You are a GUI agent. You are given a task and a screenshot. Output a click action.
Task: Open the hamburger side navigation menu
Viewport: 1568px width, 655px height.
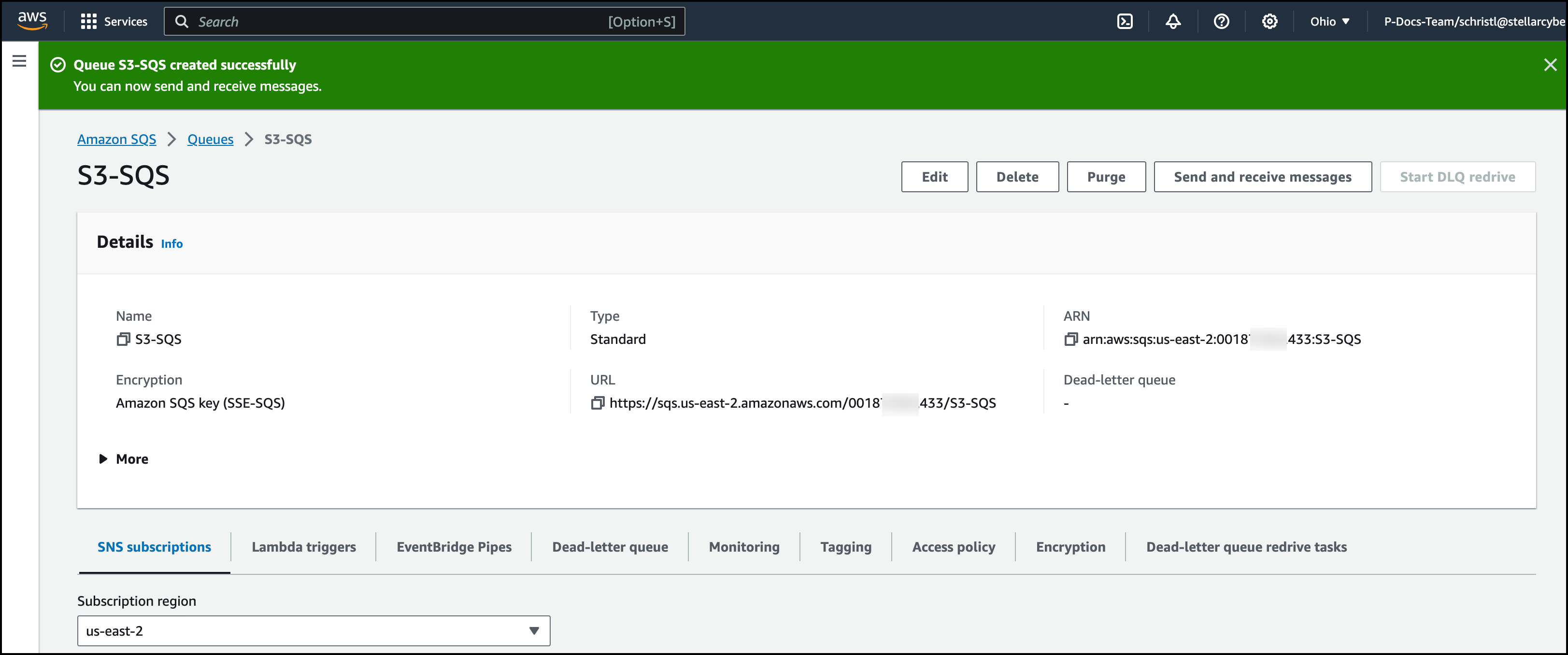click(x=19, y=61)
